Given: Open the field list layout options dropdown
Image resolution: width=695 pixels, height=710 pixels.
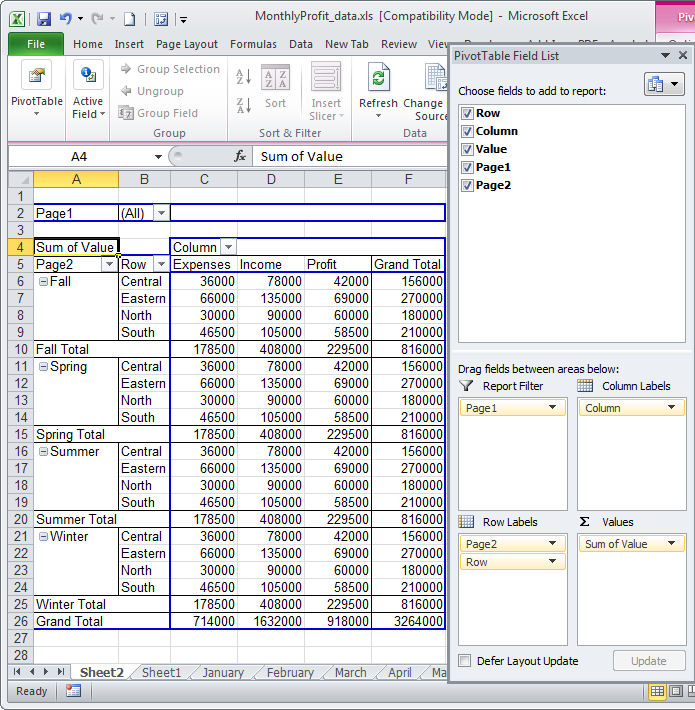Looking at the screenshot, I should click(x=666, y=84).
